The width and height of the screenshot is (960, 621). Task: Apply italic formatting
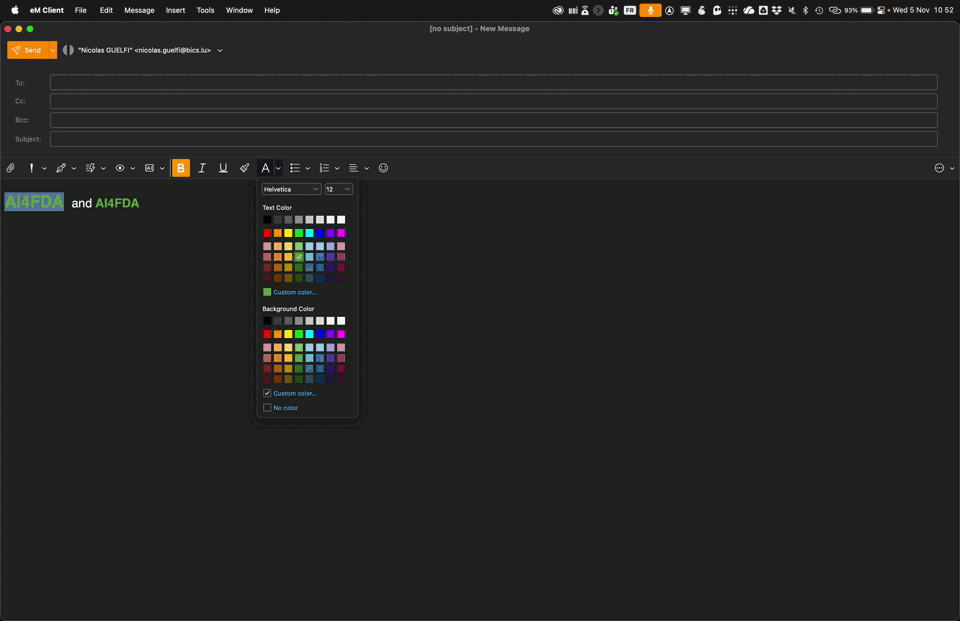202,168
